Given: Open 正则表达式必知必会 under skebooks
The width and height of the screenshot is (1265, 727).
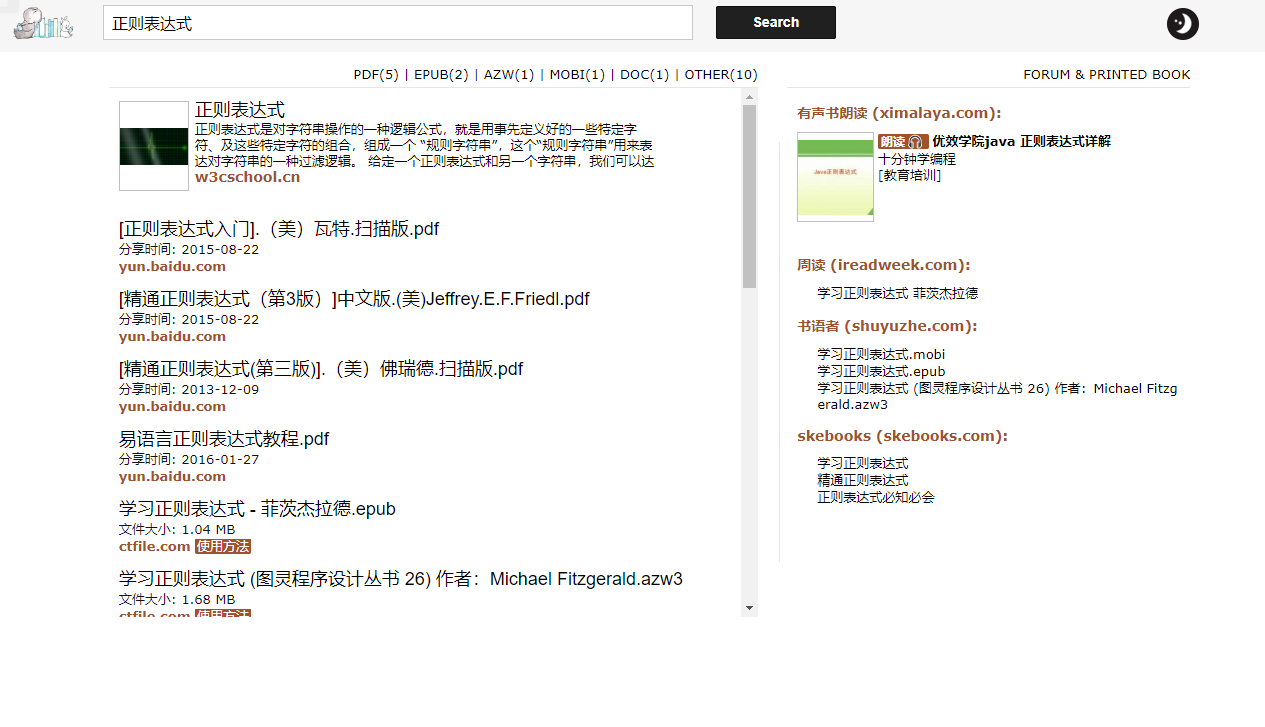Looking at the screenshot, I should [876, 497].
